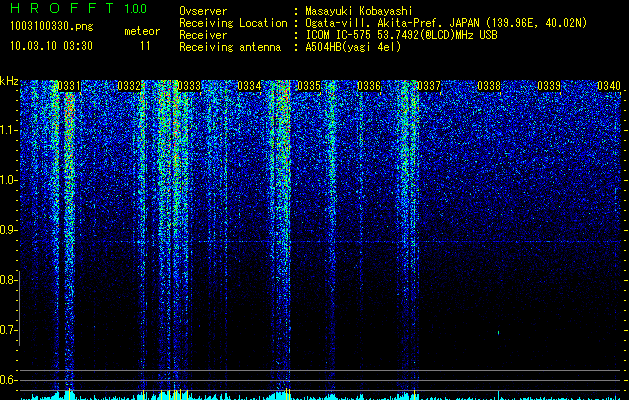The image size is (629, 400).
Task: Click the Receiving Location label
Action: [233, 23]
